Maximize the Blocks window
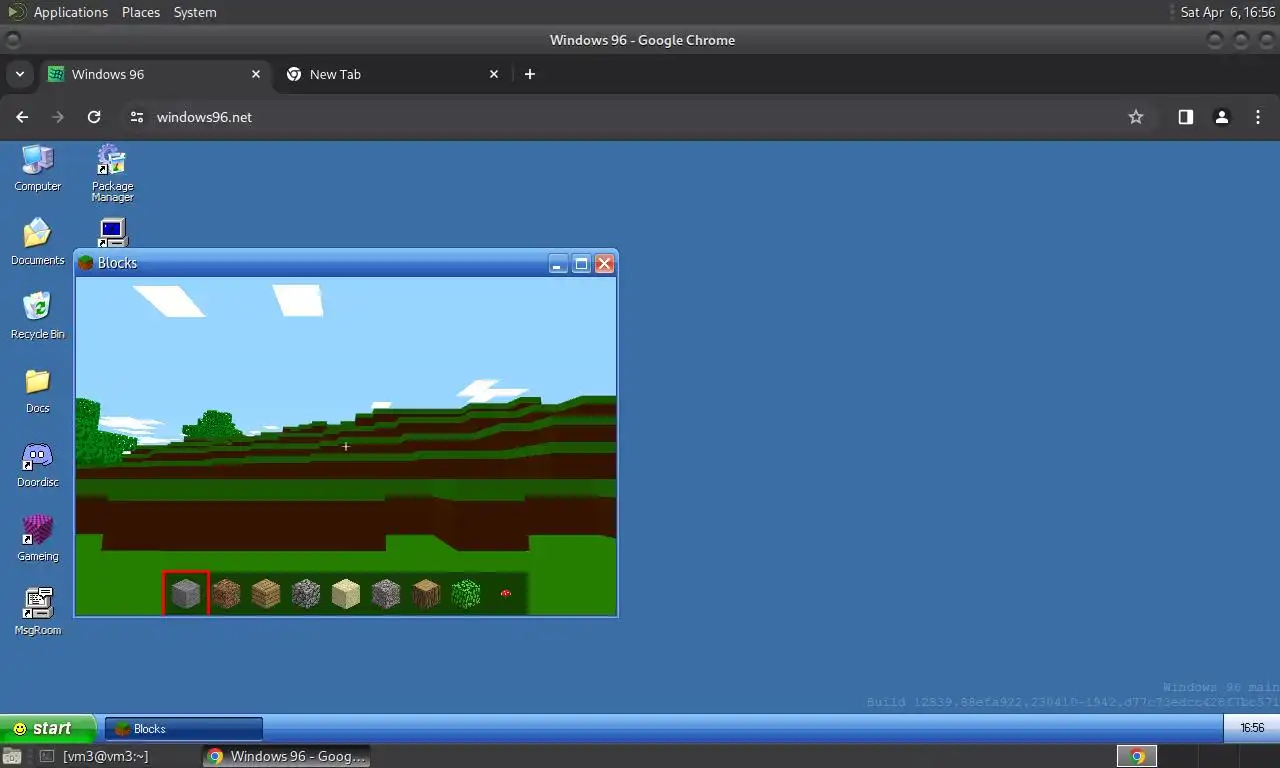 pos(581,264)
